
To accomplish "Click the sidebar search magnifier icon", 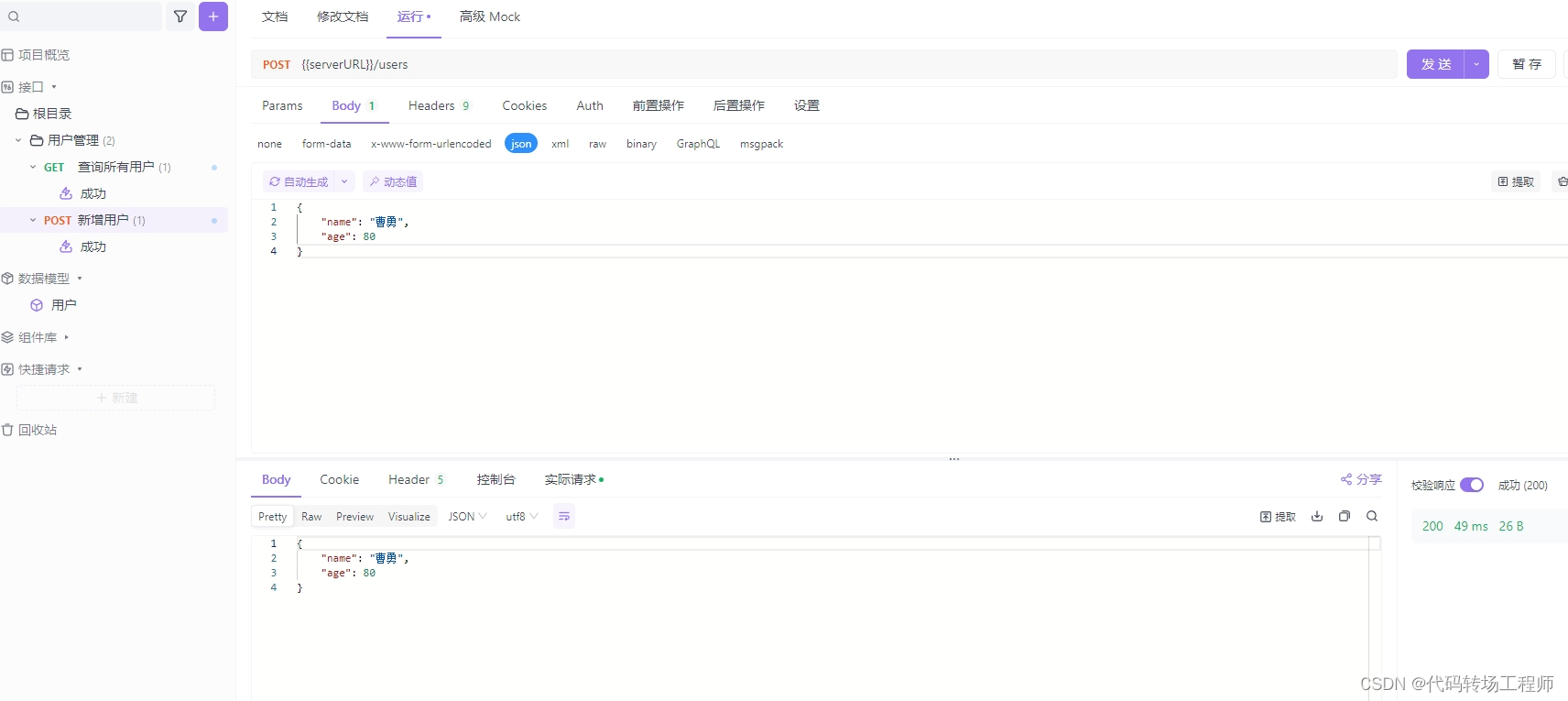I will click(14, 16).
